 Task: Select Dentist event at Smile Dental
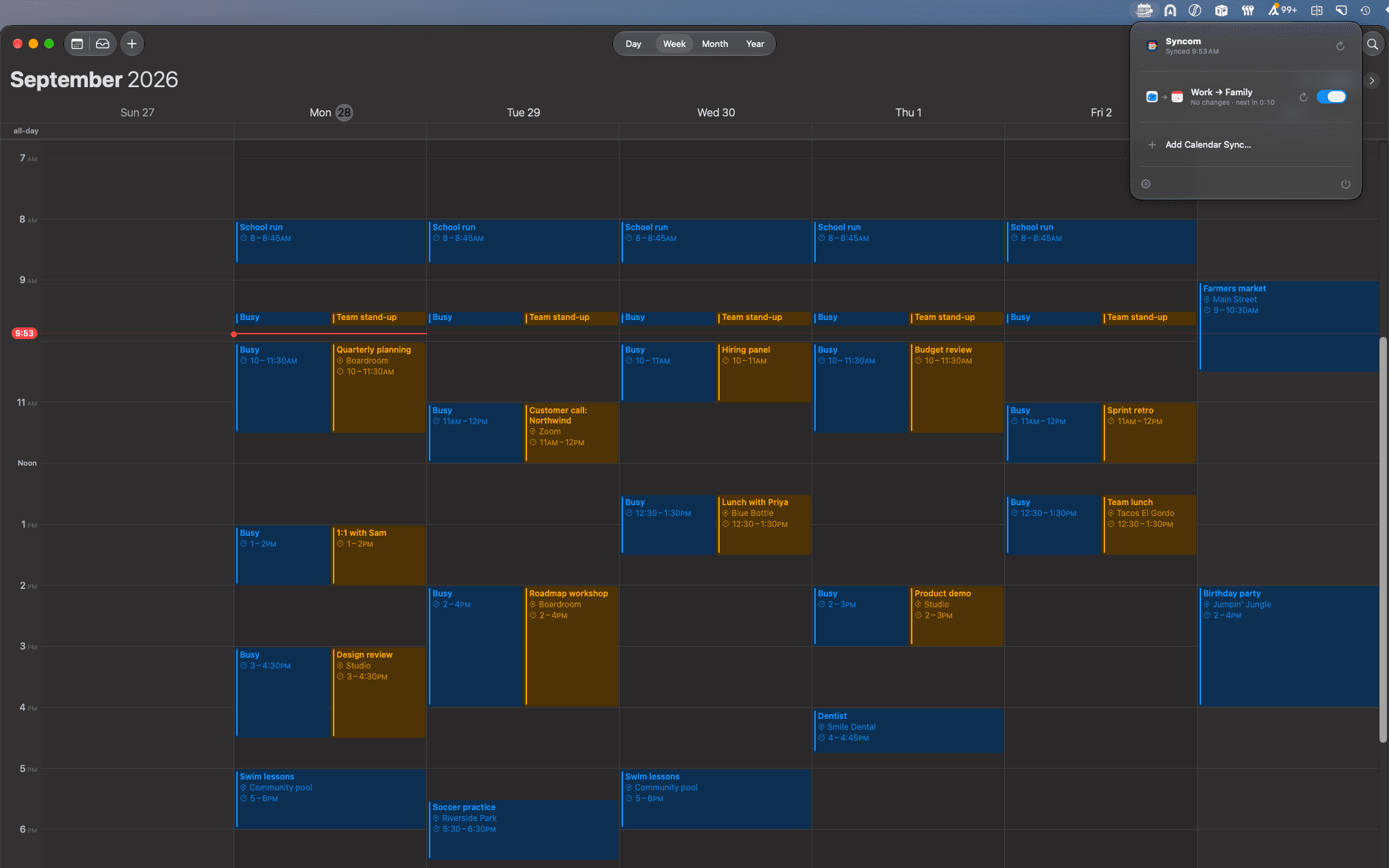coord(909,730)
